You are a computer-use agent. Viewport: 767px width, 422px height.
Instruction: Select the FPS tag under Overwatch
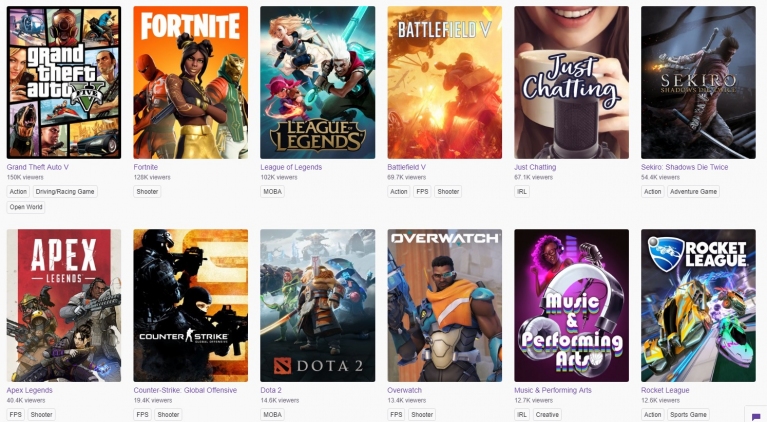pos(396,415)
